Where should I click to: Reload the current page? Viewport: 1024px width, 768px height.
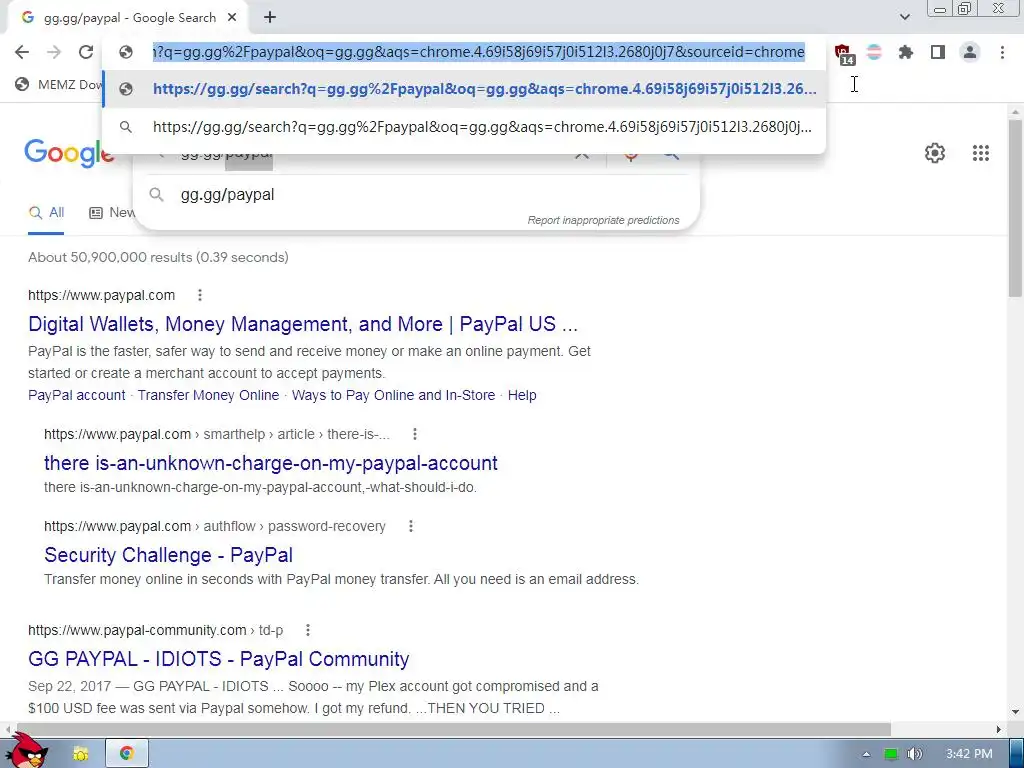tap(86, 52)
